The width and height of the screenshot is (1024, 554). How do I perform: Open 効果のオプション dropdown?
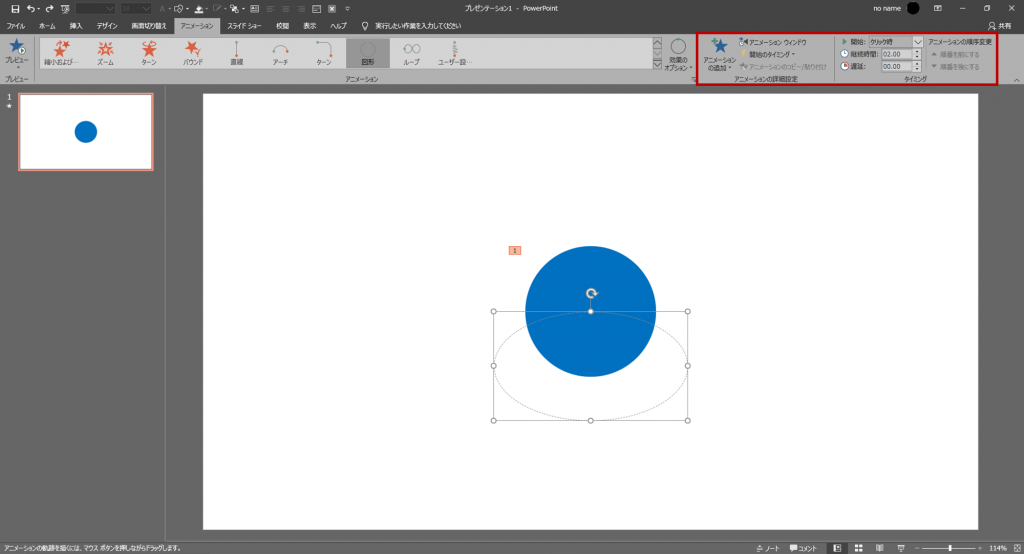coord(679,55)
